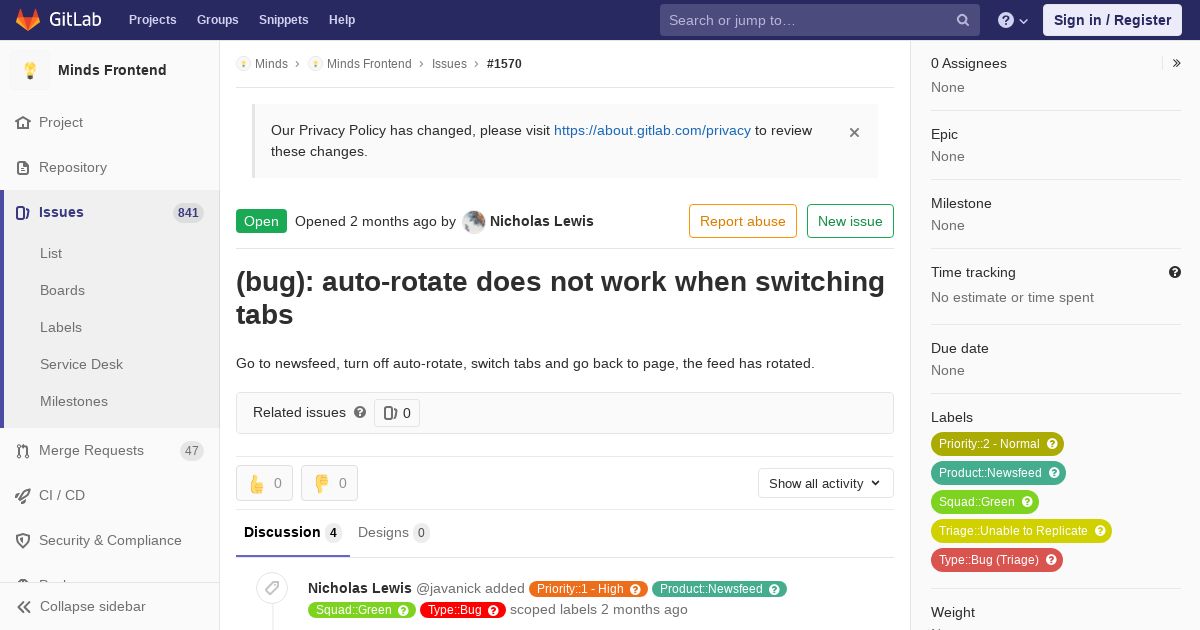Open the Projects menu
The image size is (1200, 630).
coord(153,20)
